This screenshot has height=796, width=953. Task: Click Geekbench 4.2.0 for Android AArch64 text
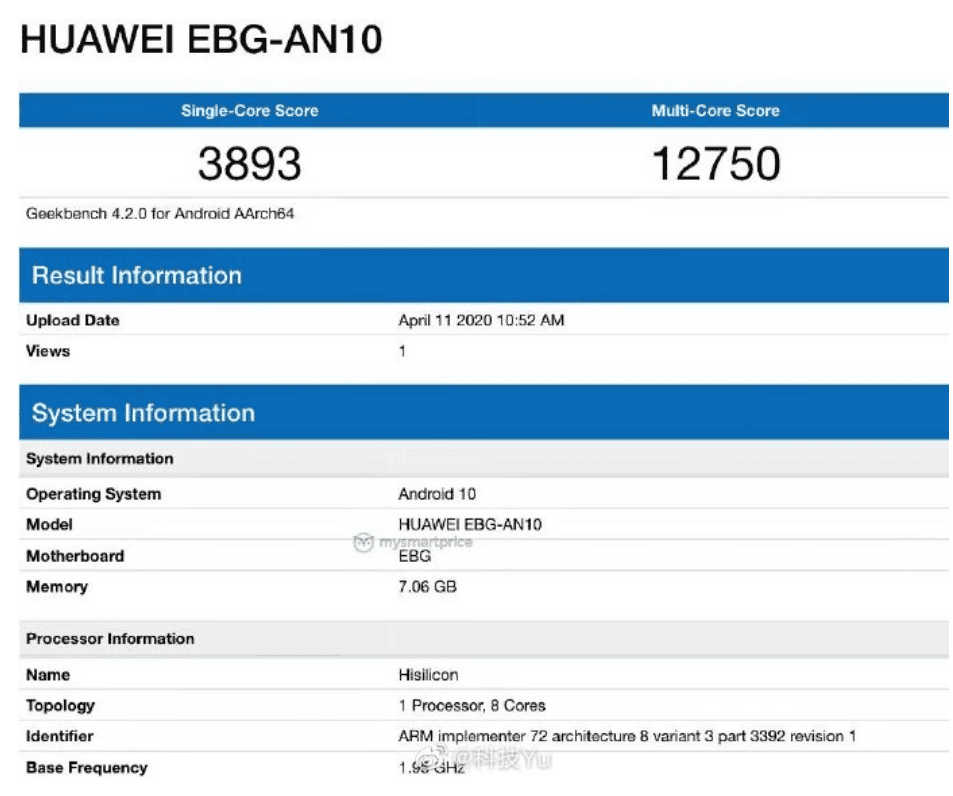[x=160, y=214]
